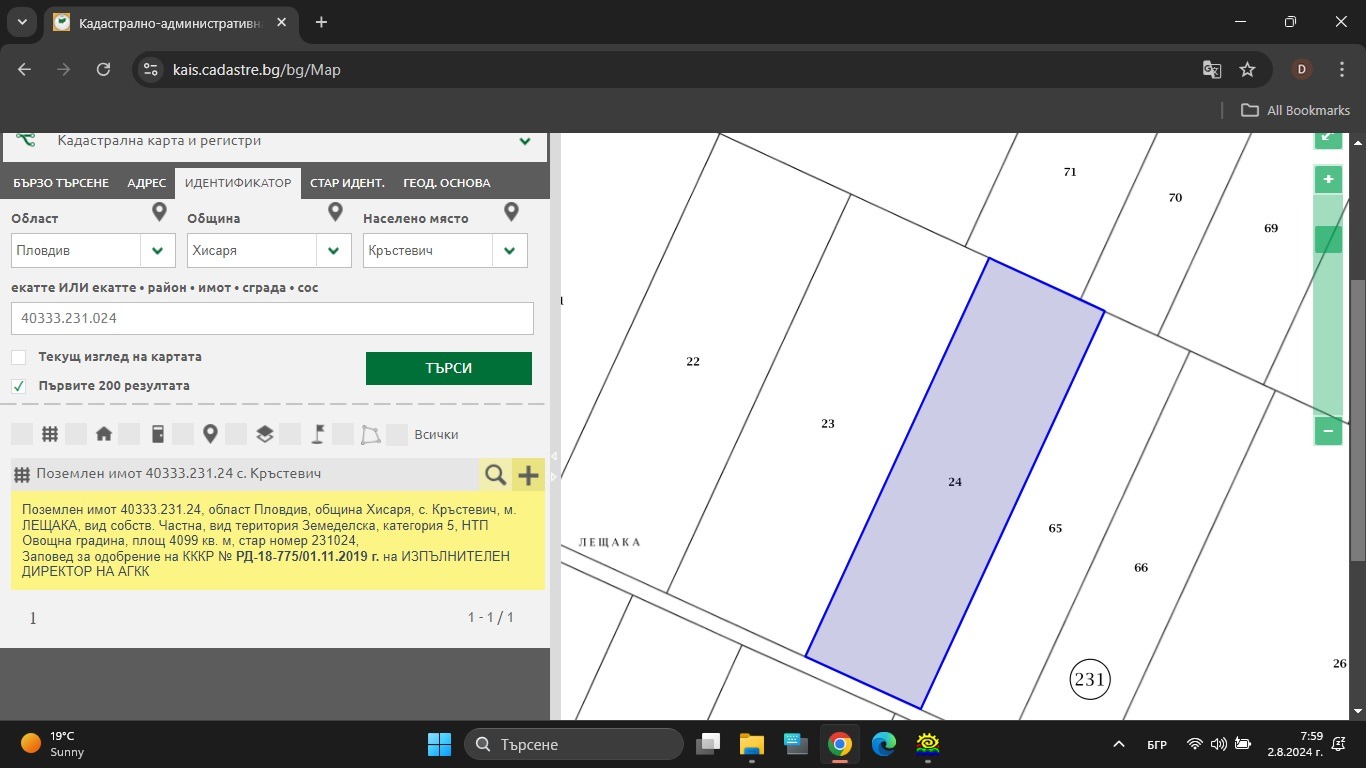Switch to СТАР ИДЕНТ. tab

coord(347,183)
